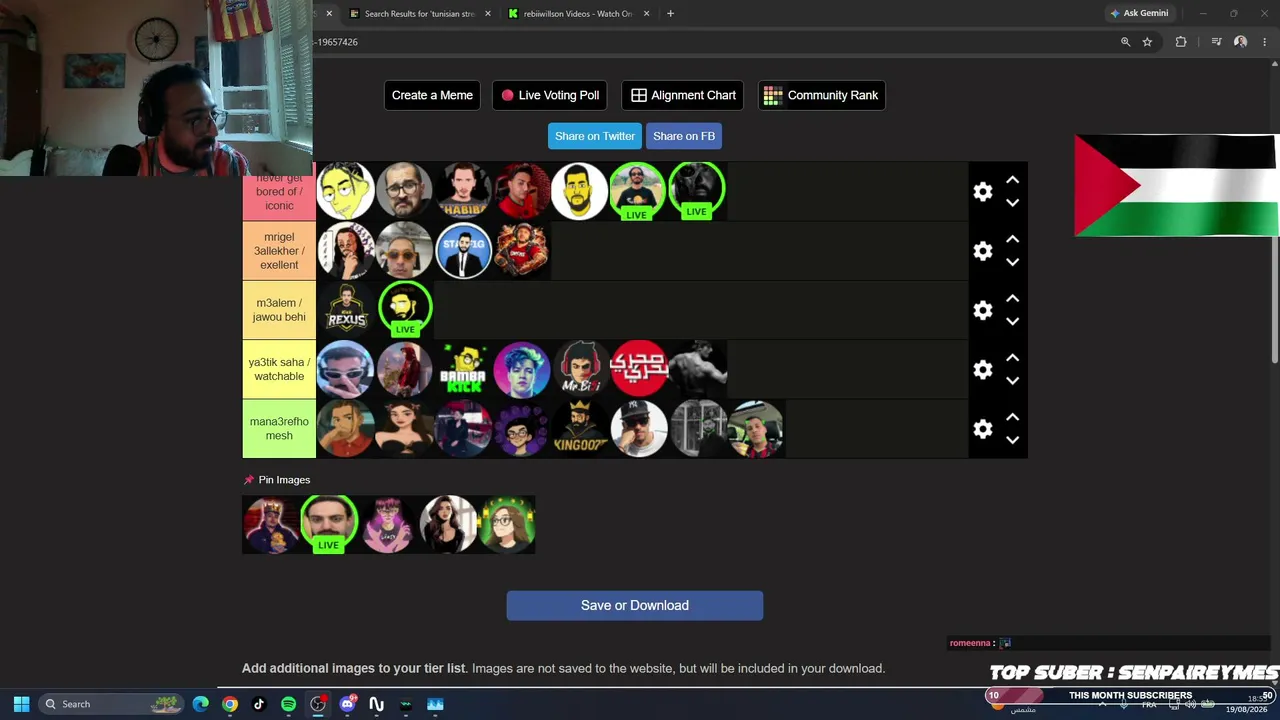This screenshot has height=720, width=1280.
Task: Select the red Arabic logo in watchable tier
Action: coord(638,370)
